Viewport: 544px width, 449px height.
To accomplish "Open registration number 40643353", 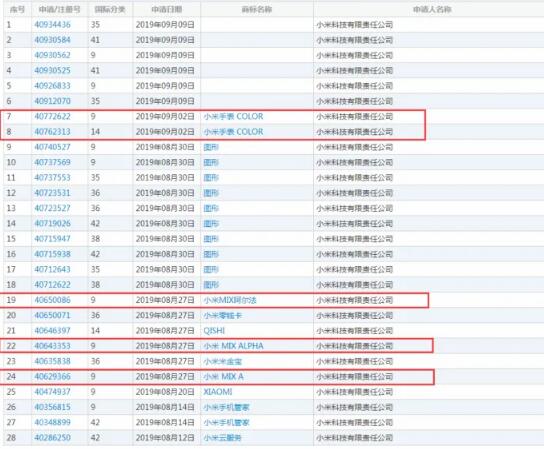I will [x=52, y=346].
